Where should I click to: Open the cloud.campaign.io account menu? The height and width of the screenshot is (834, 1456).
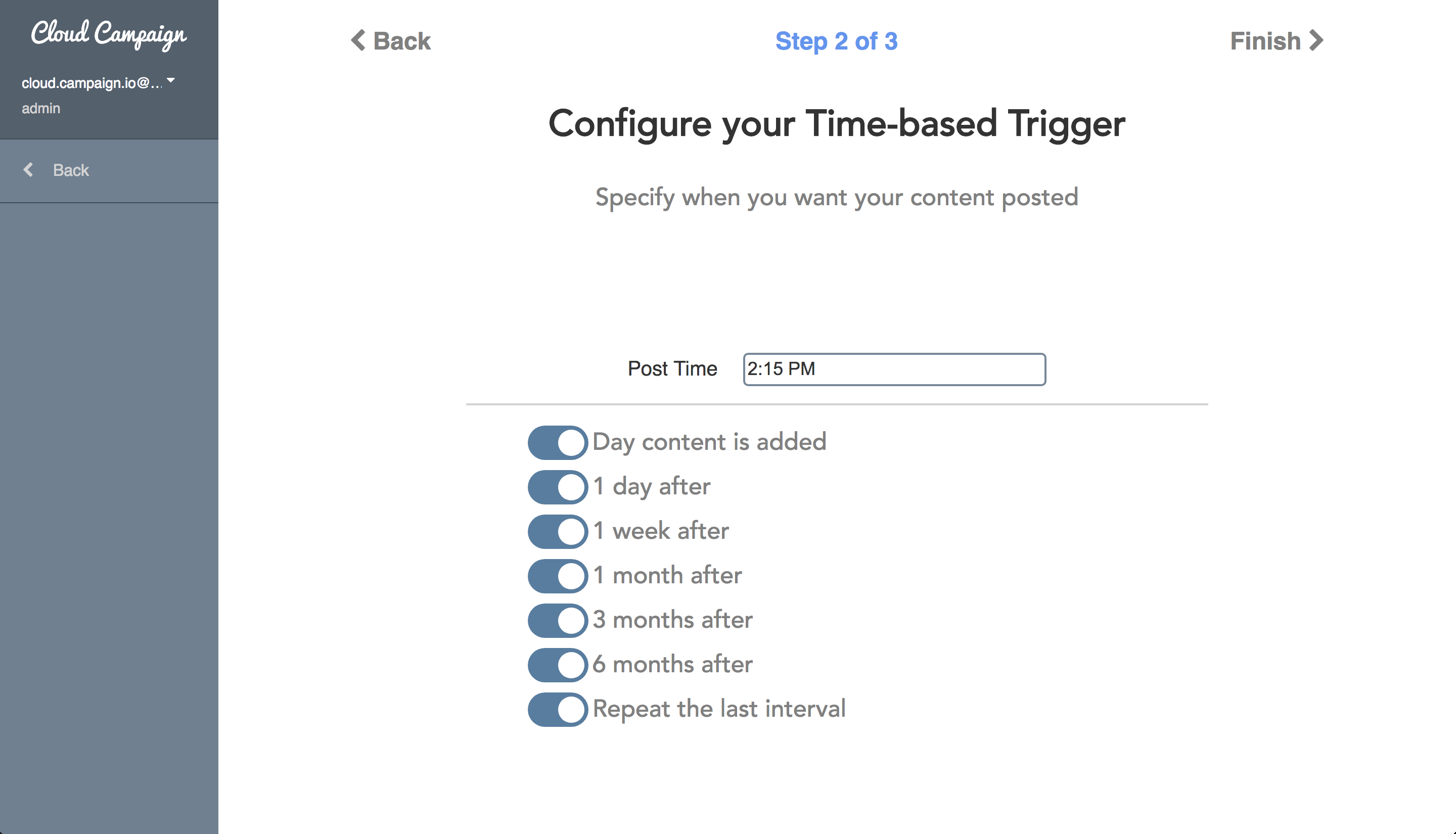(92, 83)
